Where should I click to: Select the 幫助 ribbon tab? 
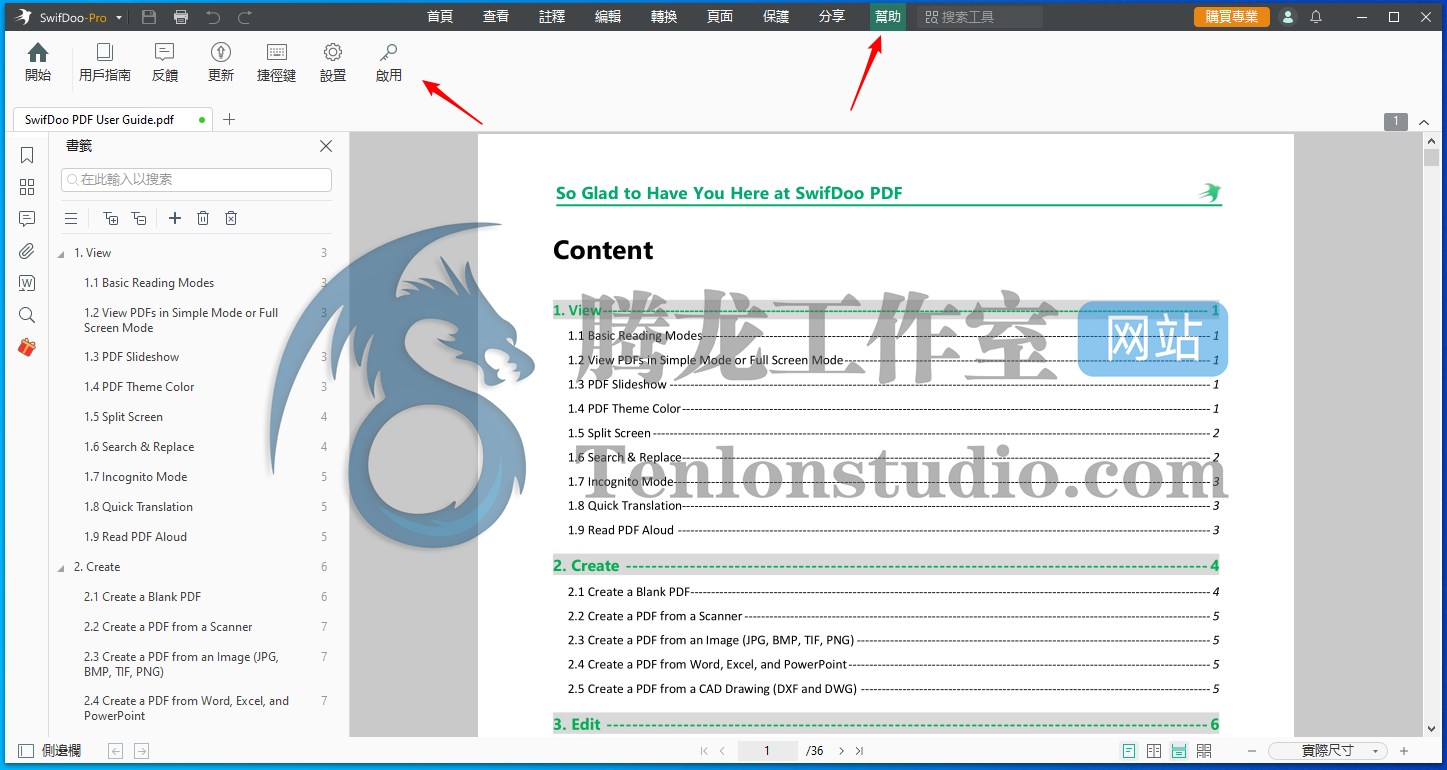(x=888, y=17)
